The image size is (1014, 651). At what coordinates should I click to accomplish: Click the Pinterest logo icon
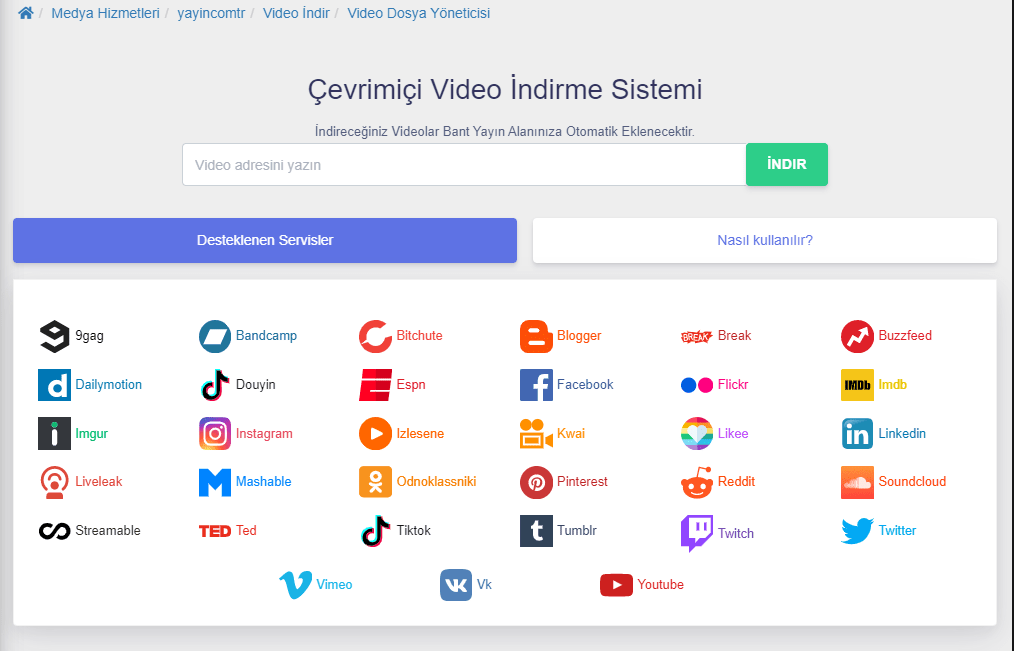[x=536, y=482]
